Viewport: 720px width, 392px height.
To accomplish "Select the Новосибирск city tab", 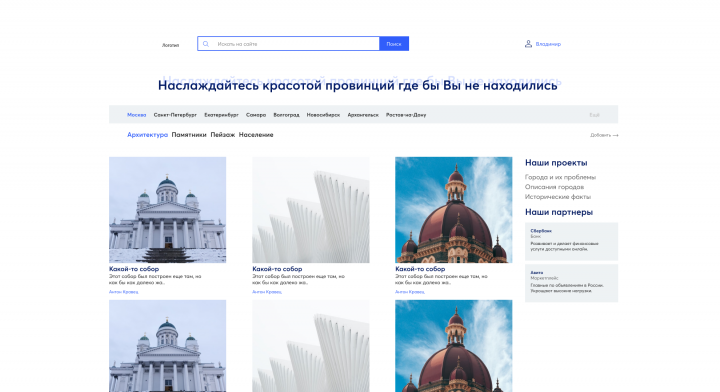I will click(x=323, y=115).
